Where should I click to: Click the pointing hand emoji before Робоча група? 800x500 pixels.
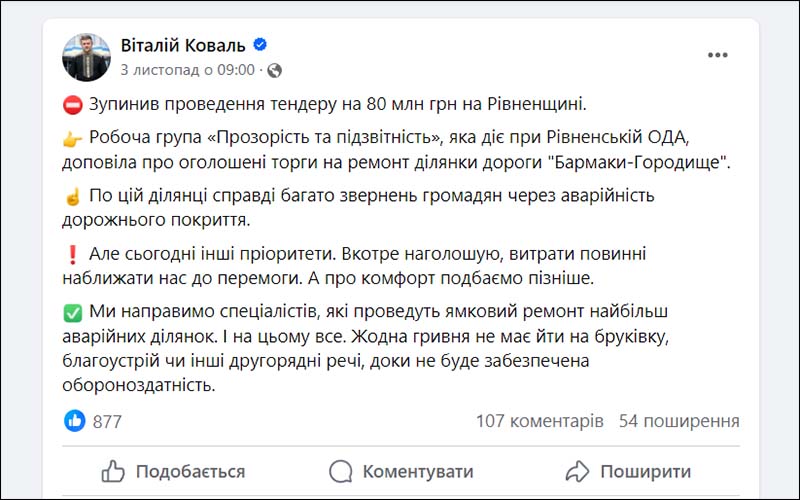(72, 139)
